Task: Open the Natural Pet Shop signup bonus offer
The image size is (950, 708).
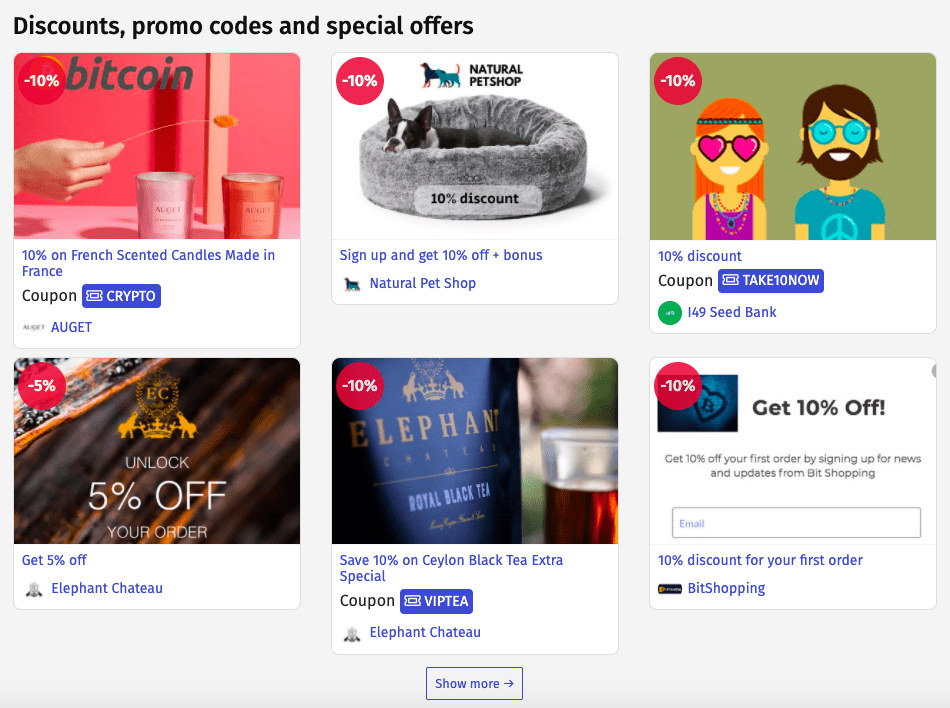Action: coord(441,255)
